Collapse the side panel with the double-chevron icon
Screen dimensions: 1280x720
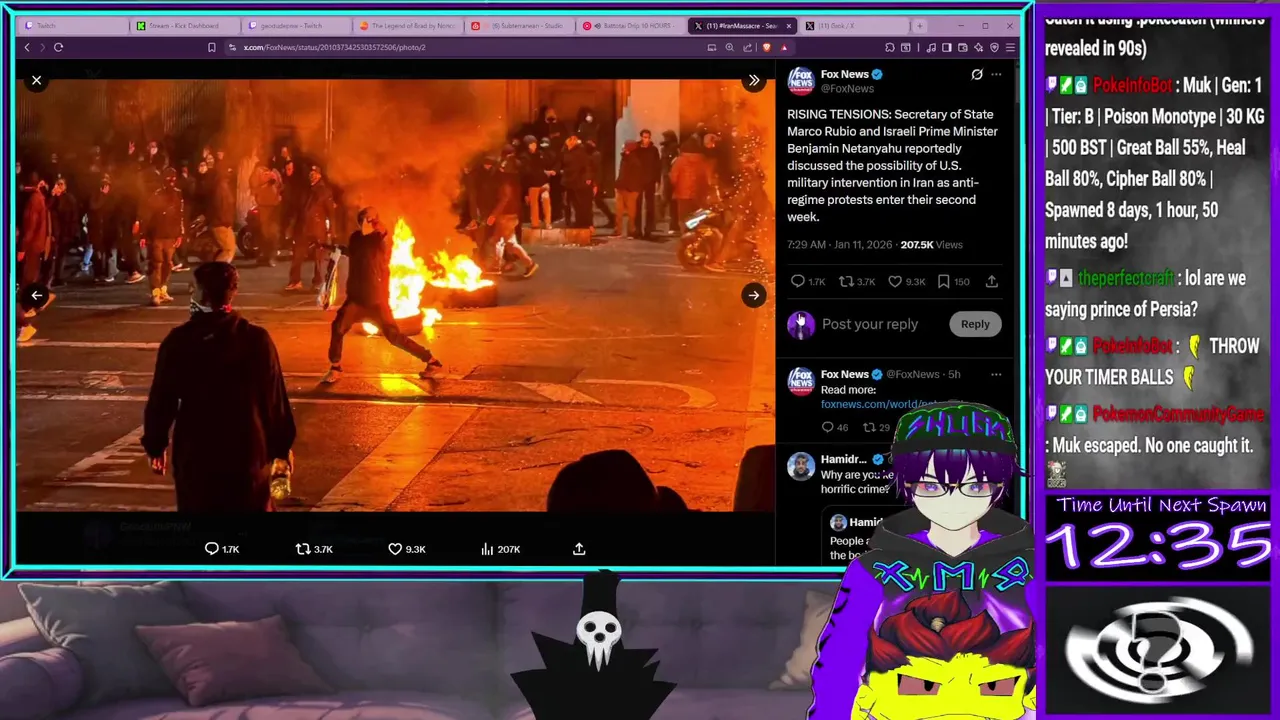[x=754, y=80]
